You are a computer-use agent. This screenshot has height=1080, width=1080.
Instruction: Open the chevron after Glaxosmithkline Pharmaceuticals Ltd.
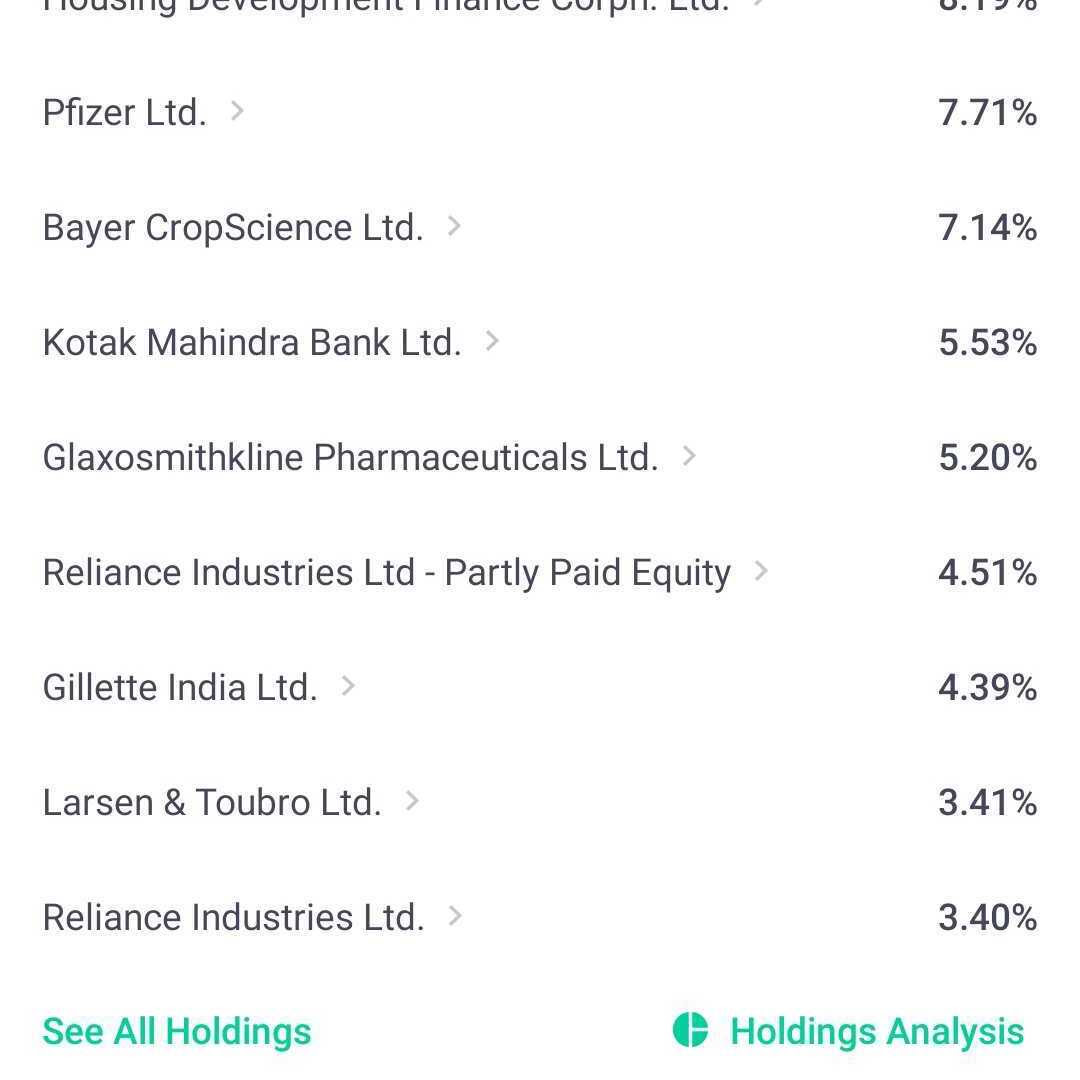[689, 456]
